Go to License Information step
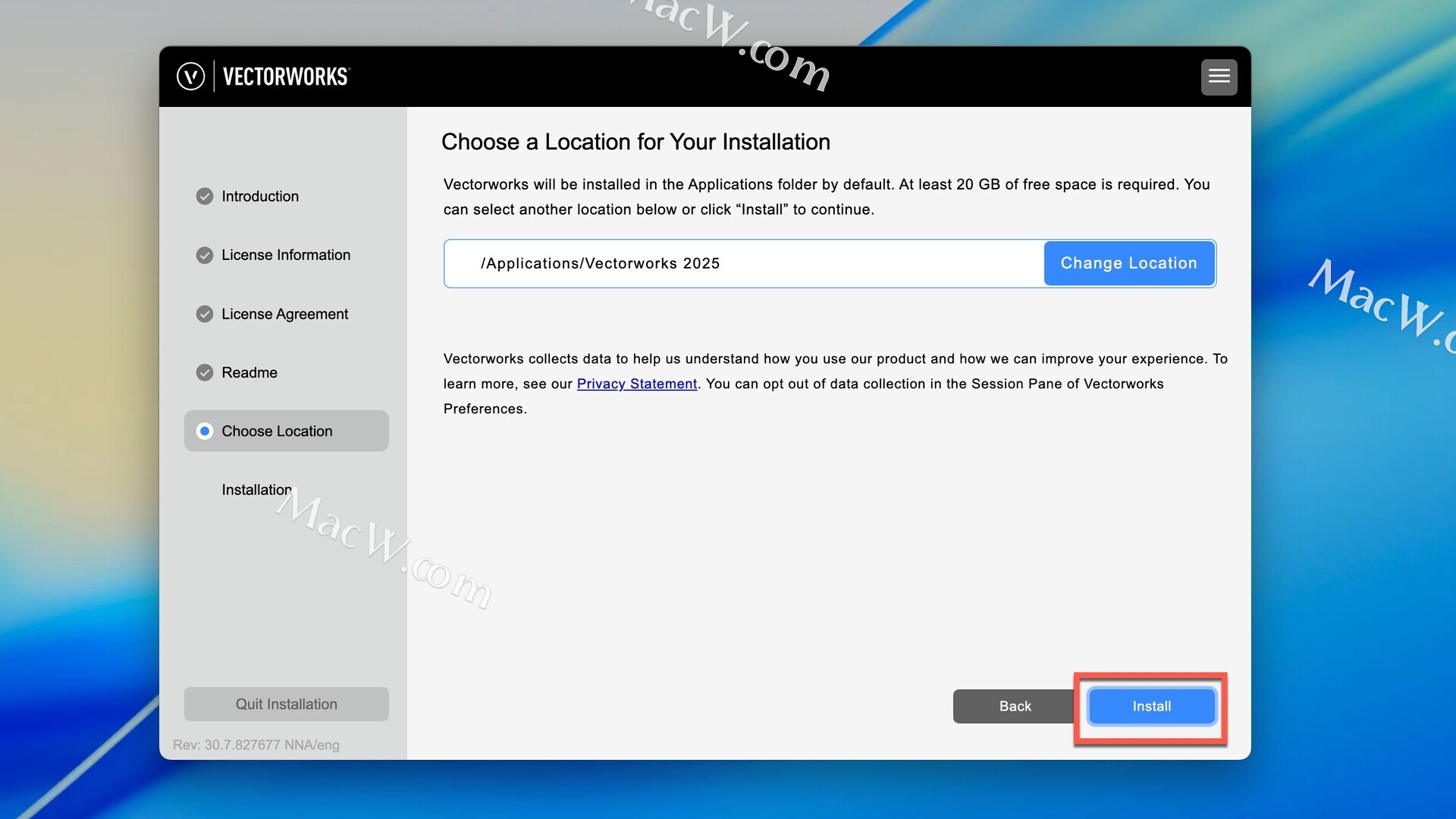 (286, 256)
